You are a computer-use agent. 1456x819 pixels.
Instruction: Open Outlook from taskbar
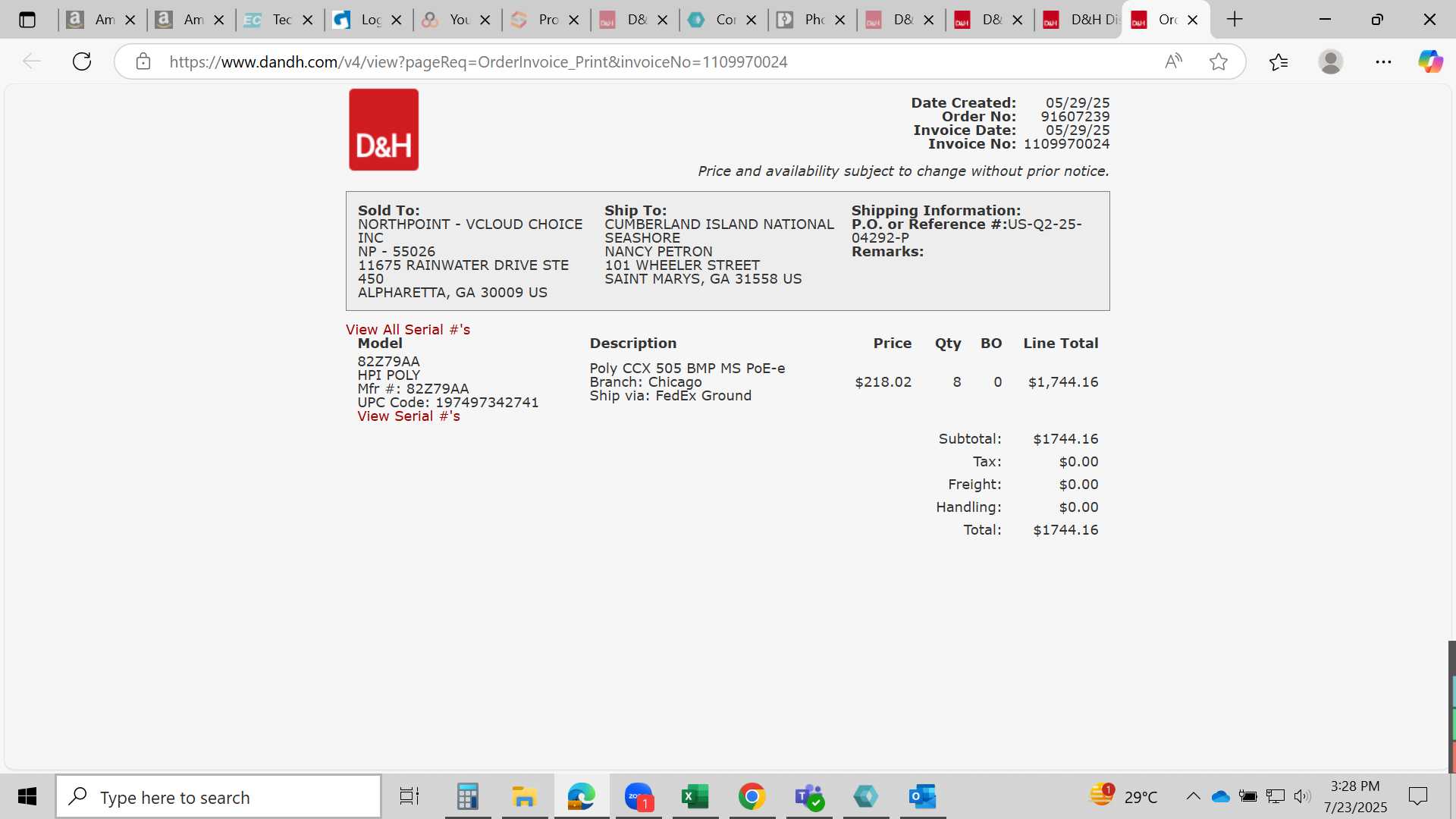click(923, 796)
